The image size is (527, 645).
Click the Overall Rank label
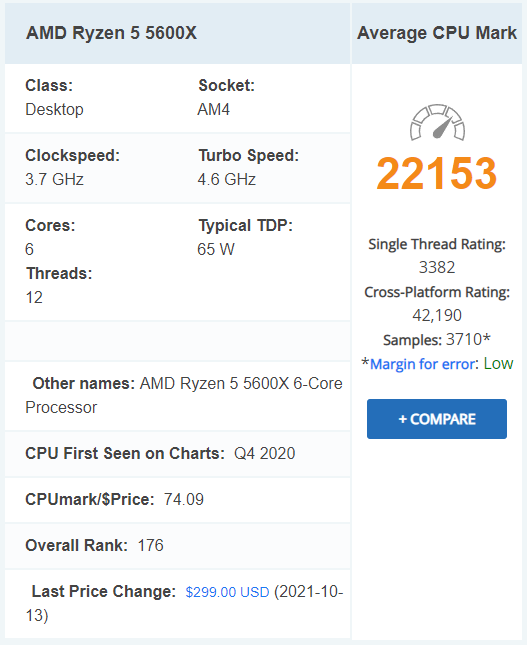pyautogui.click(x=77, y=545)
